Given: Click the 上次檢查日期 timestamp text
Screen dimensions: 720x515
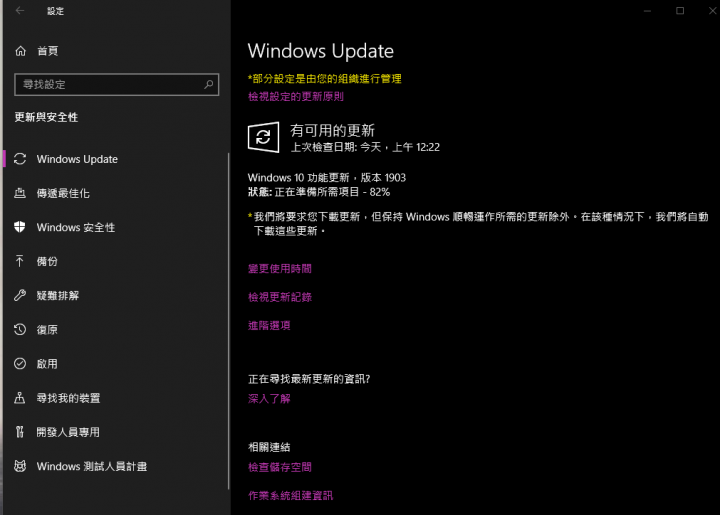Looking at the screenshot, I should click(366, 147).
